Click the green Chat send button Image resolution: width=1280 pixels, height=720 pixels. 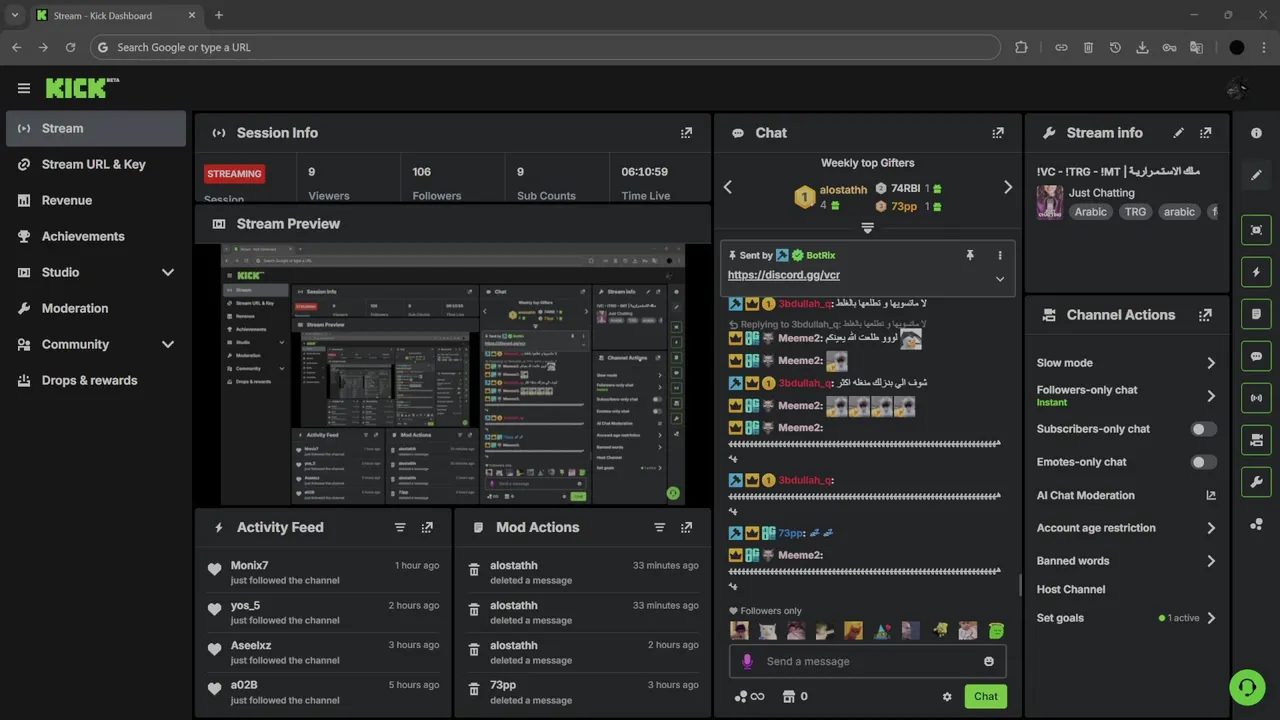click(x=985, y=697)
